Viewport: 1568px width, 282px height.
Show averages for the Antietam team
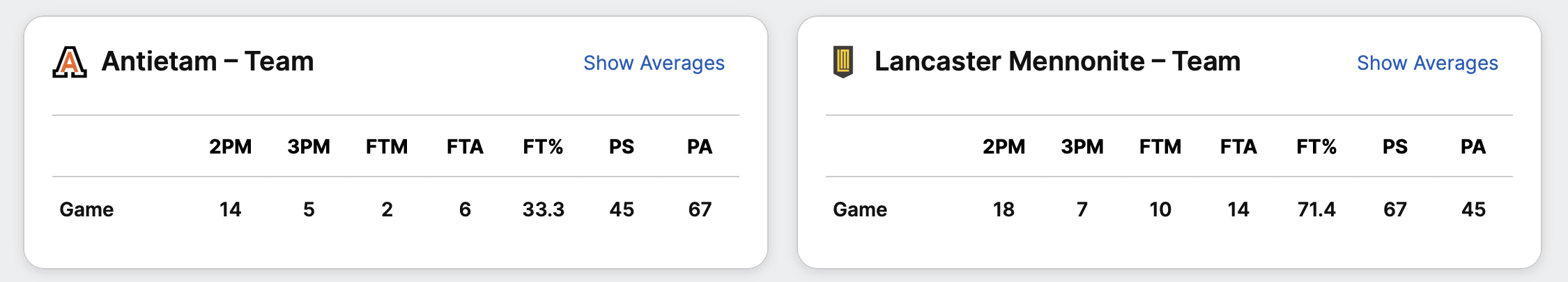(654, 63)
